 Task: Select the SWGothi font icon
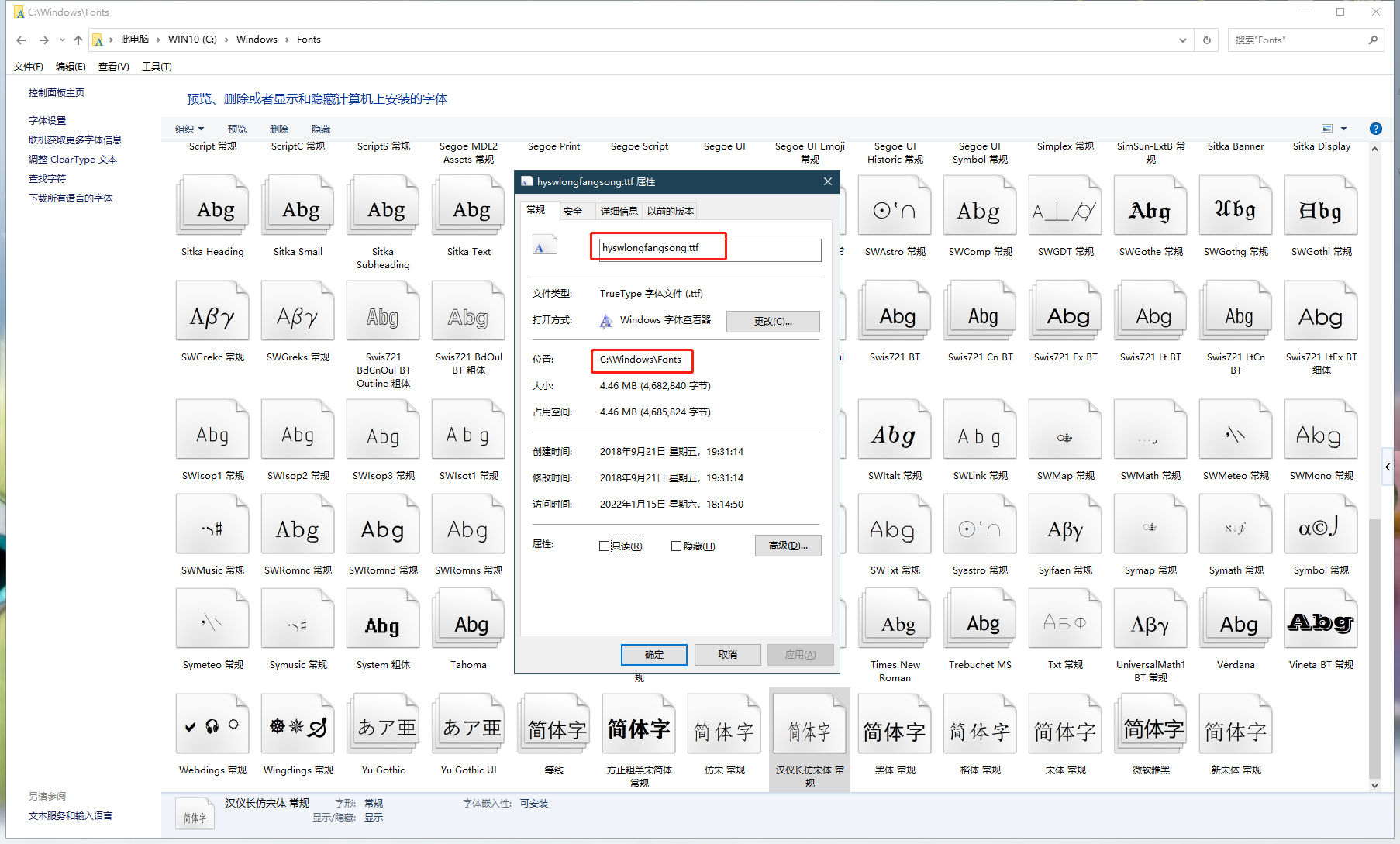(x=1321, y=205)
